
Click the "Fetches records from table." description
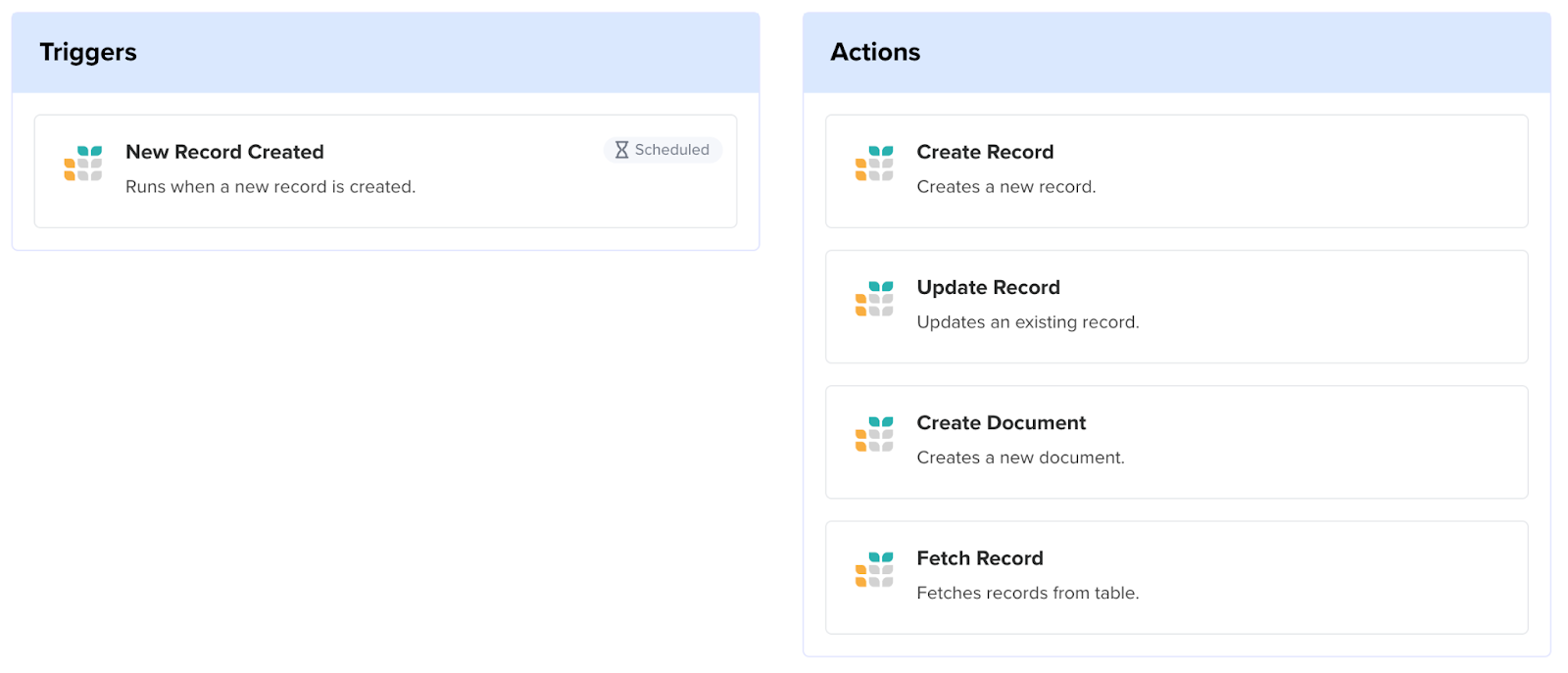point(1027,593)
